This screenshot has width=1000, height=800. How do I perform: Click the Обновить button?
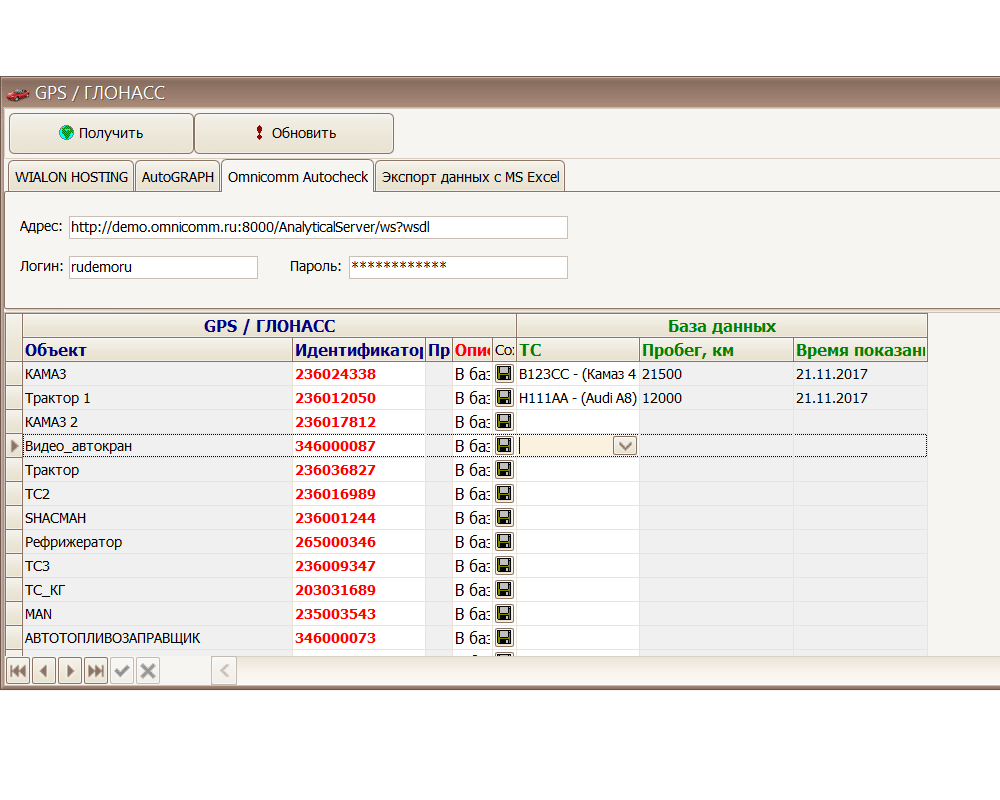pyautogui.click(x=294, y=133)
